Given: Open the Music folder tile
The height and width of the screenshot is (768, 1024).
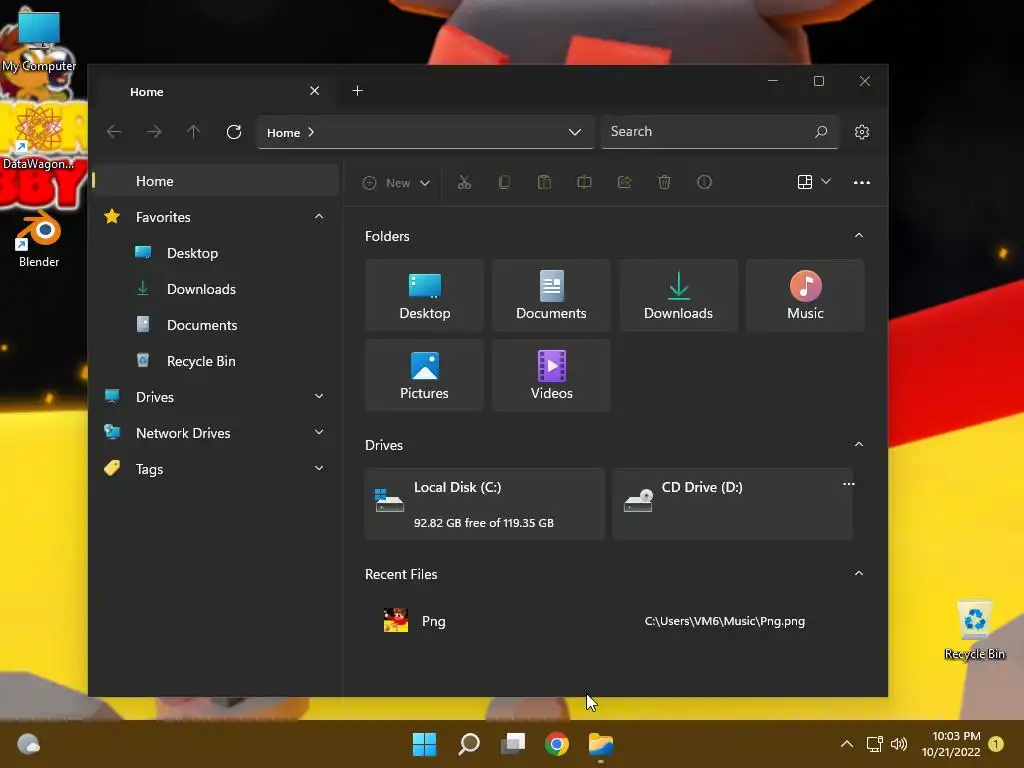Looking at the screenshot, I should [805, 295].
